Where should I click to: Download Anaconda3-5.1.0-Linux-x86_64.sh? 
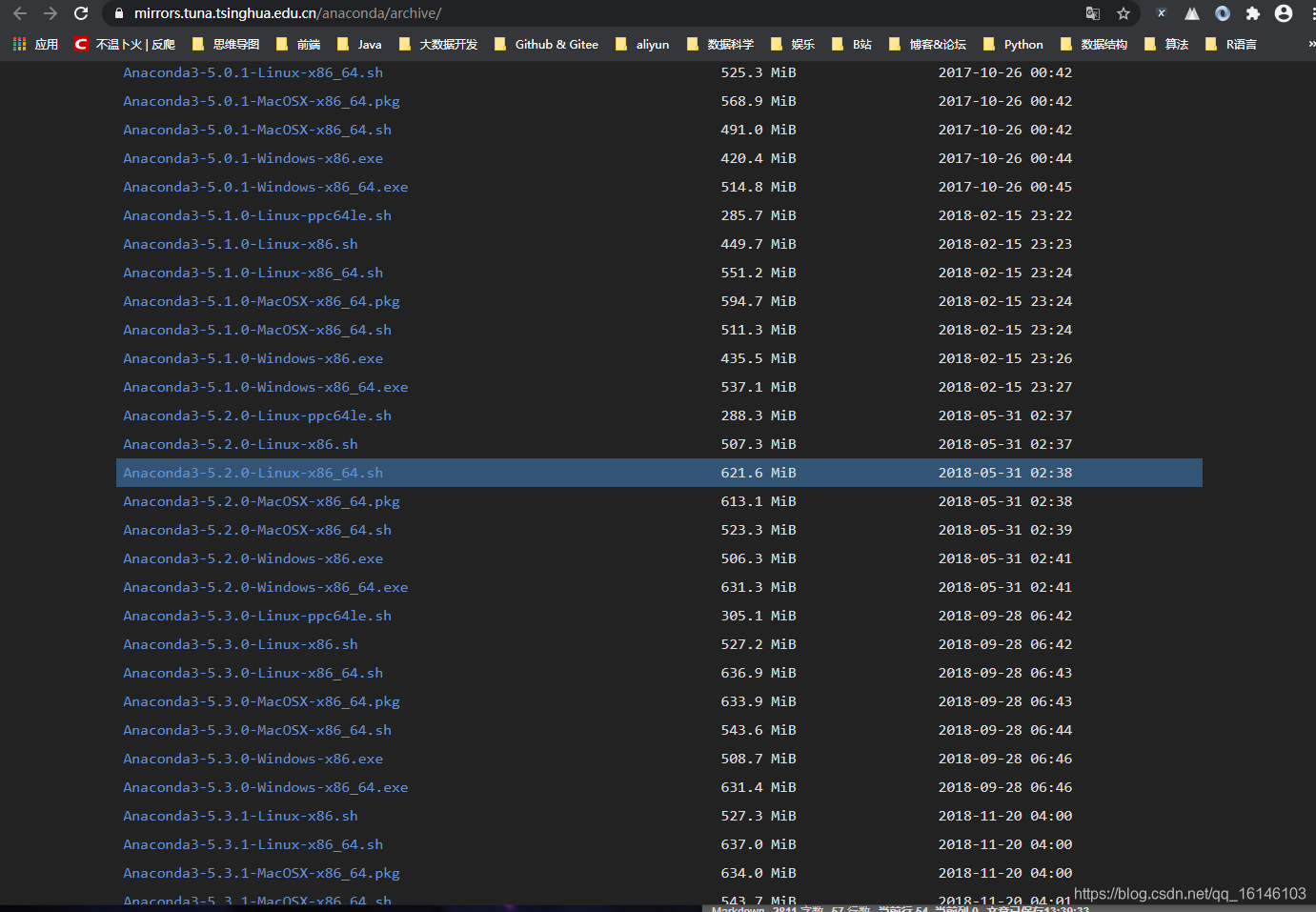253,273
